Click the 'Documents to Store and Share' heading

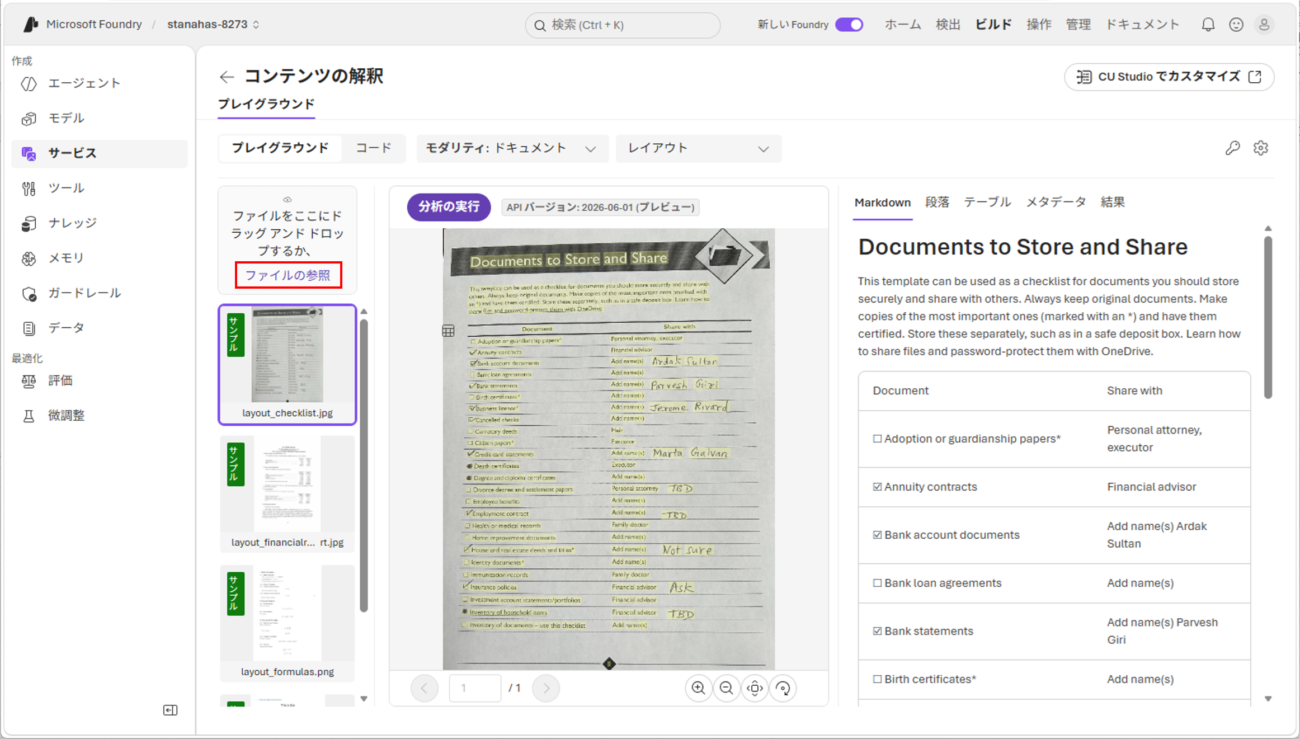pyautogui.click(x=1023, y=247)
